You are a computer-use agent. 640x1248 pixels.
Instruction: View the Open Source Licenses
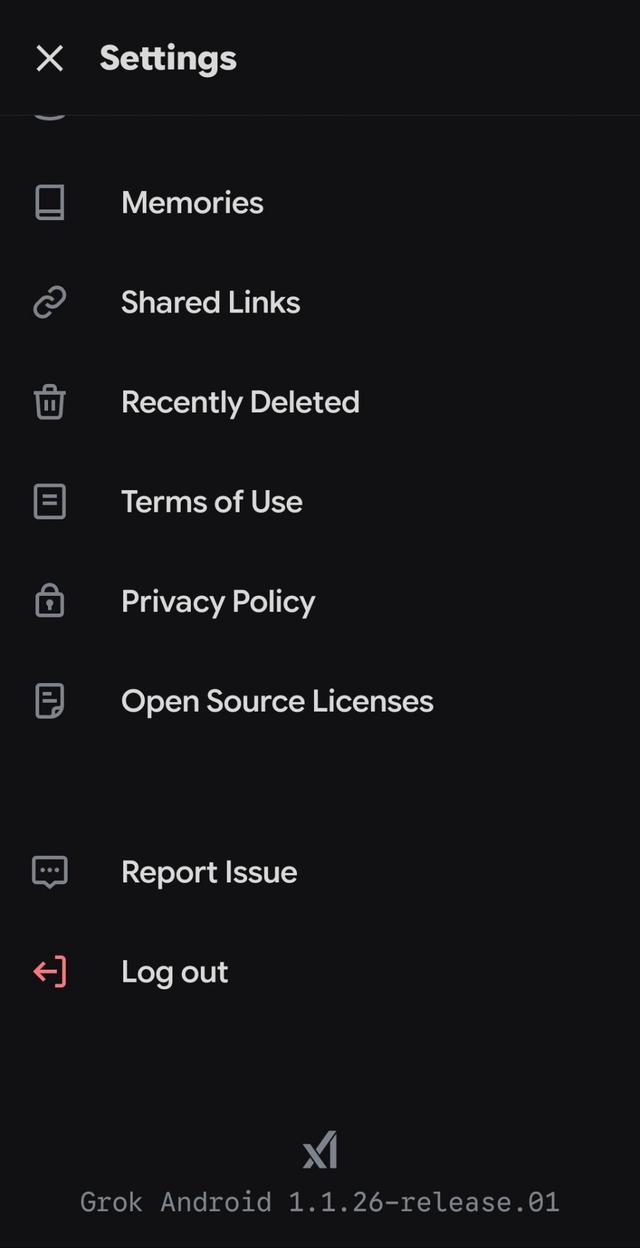277,701
